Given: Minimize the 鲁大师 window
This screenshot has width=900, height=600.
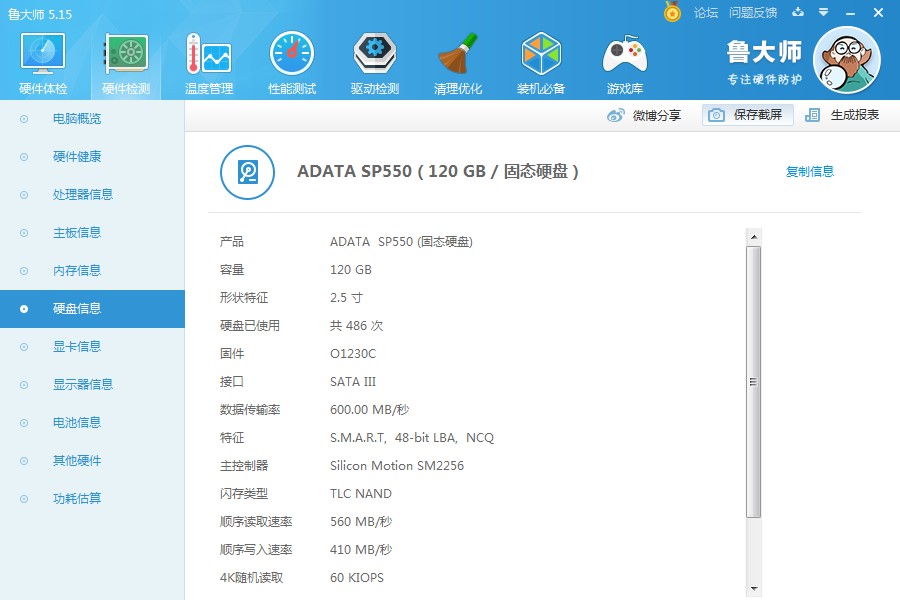Looking at the screenshot, I should [x=850, y=13].
